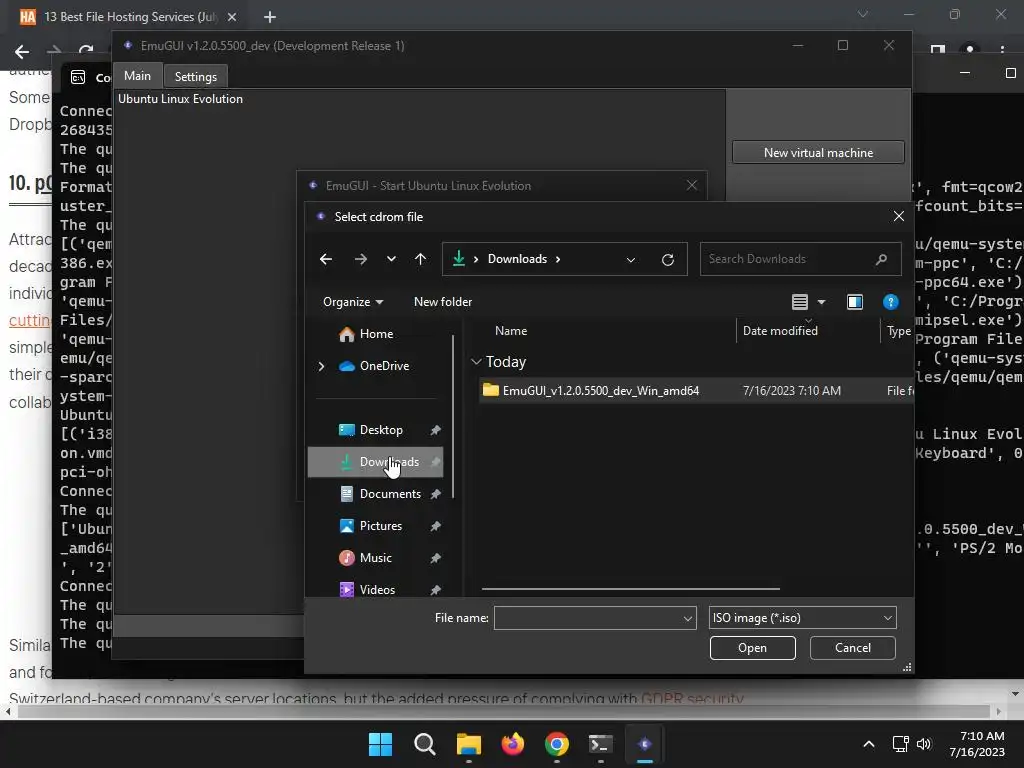
Task: Open Videos quick access folder
Action: click(x=377, y=590)
